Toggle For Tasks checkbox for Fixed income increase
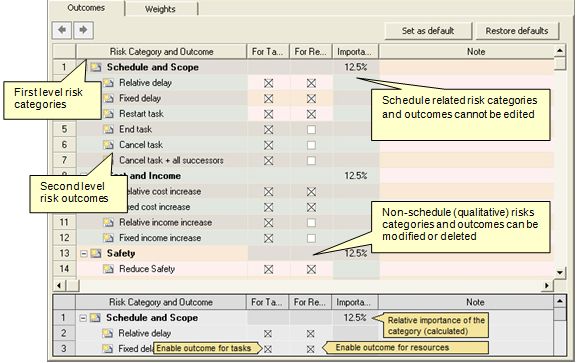Screen dimensions: 577x363 click(269, 238)
